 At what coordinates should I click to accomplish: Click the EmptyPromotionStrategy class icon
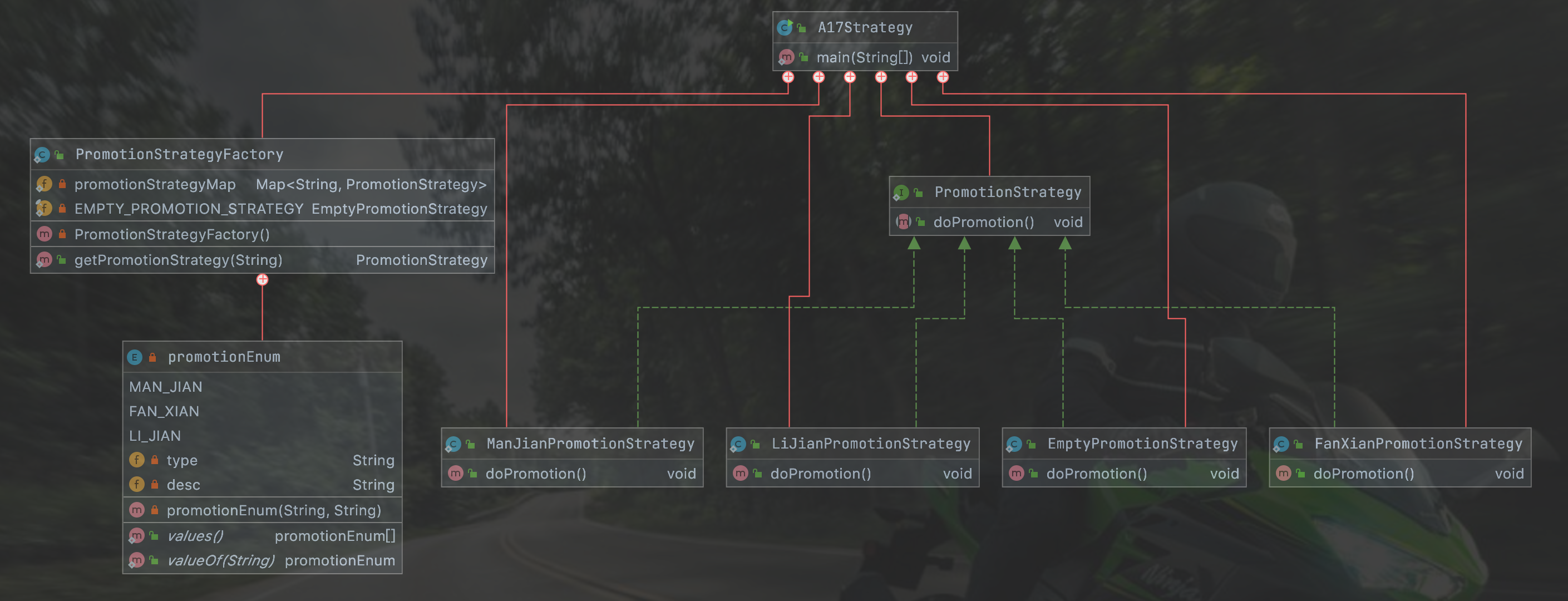coord(1014,444)
